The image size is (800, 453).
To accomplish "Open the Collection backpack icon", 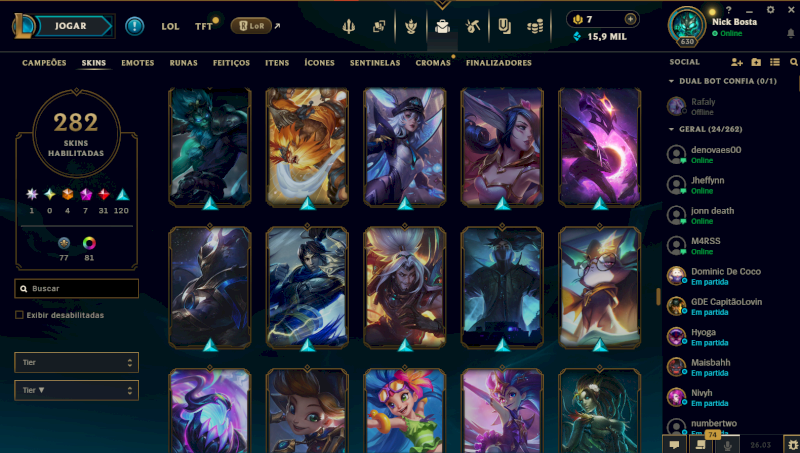I will click(x=442, y=26).
